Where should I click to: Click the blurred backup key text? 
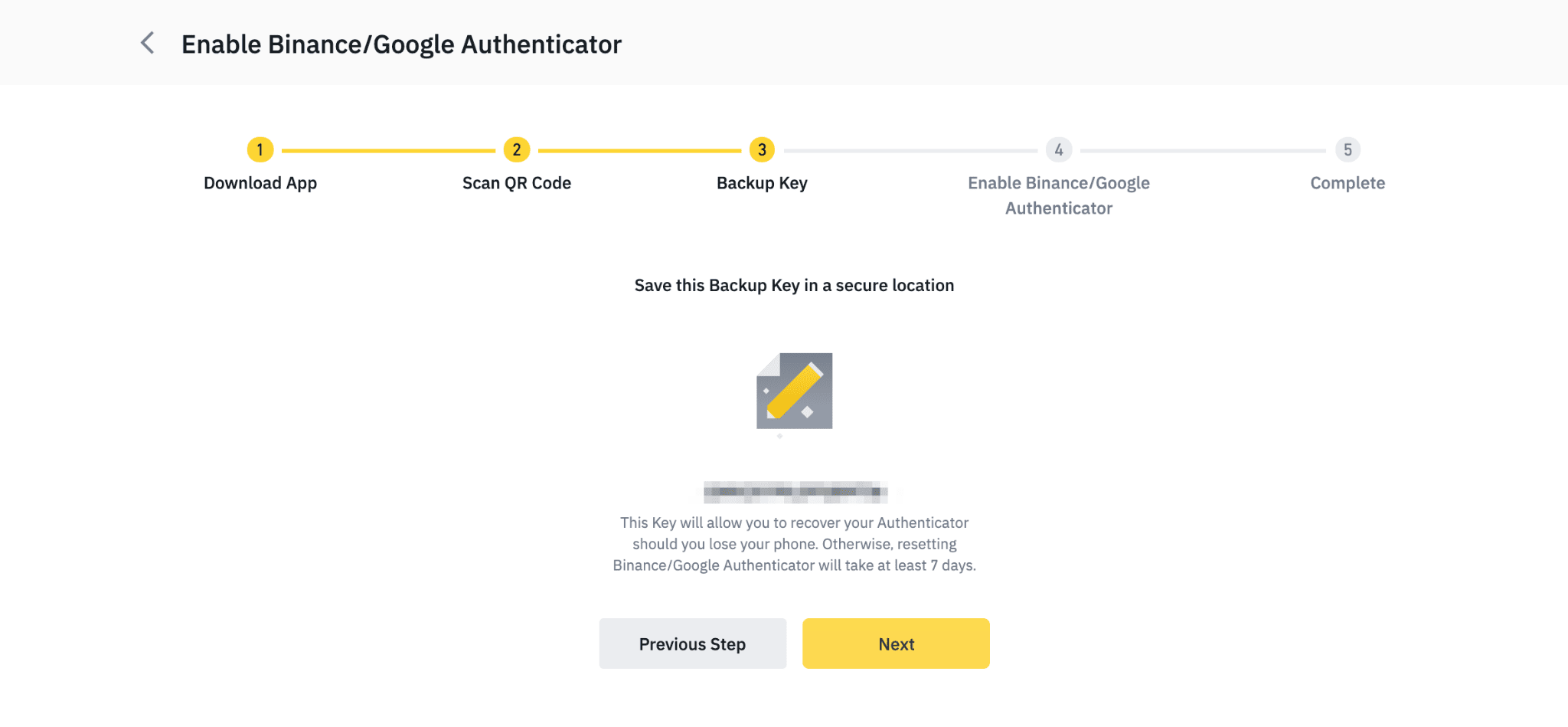tap(795, 491)
